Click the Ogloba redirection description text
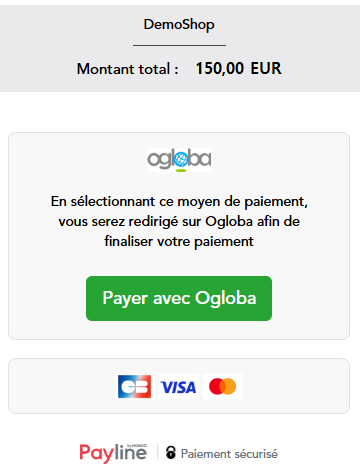Viewport: 360px width, 475px height. point(179,221)
